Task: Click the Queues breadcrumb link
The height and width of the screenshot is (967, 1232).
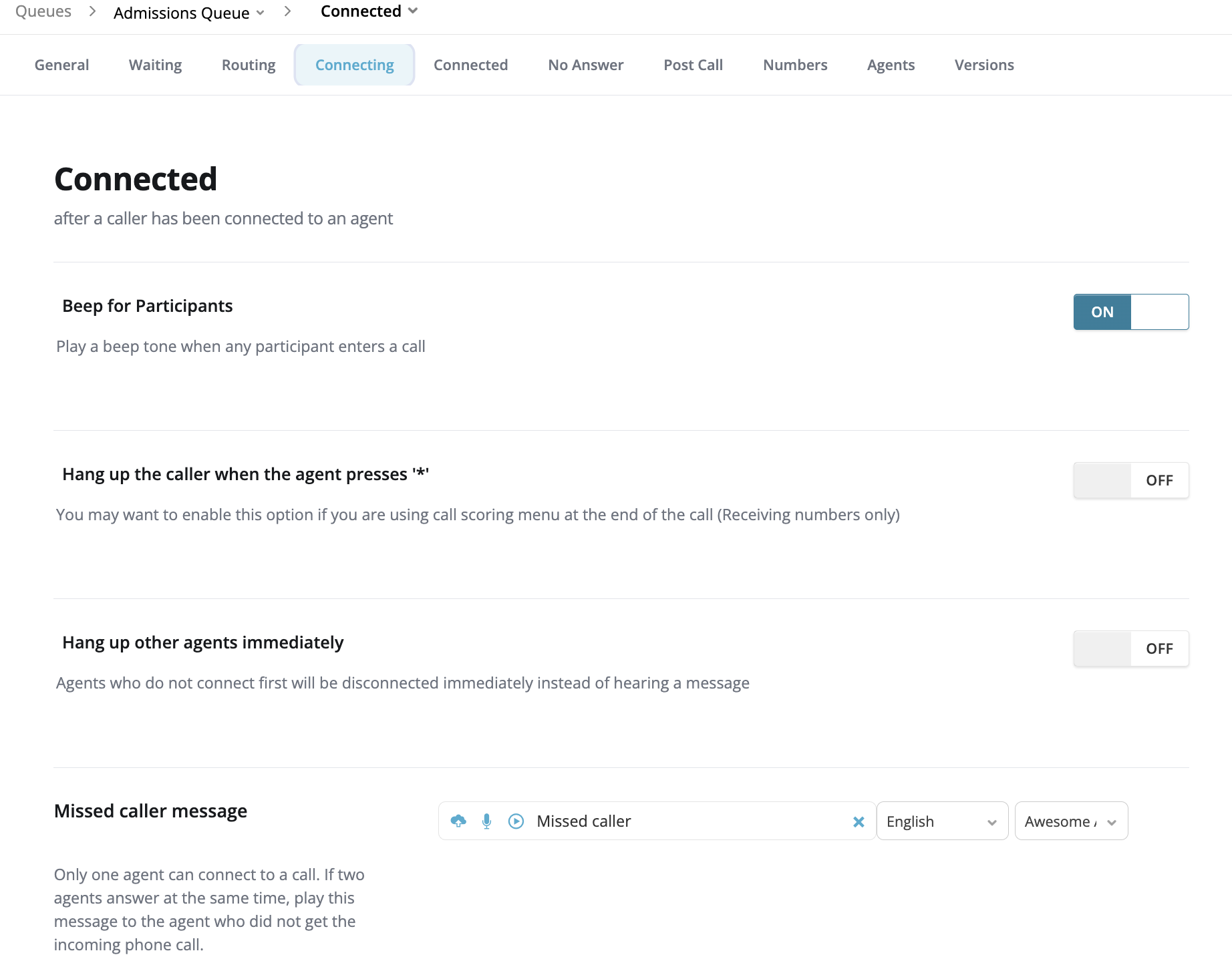Action: (43, 11)
